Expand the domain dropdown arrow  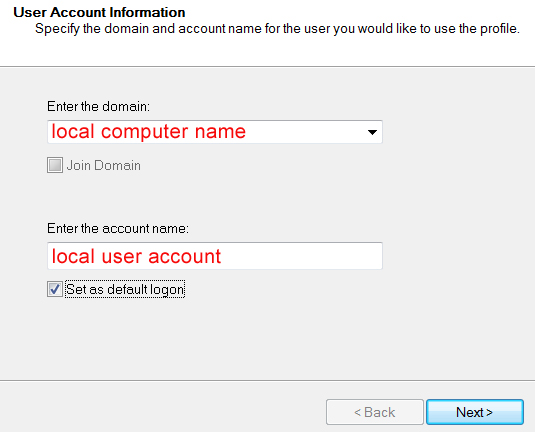tap(372, 132)
